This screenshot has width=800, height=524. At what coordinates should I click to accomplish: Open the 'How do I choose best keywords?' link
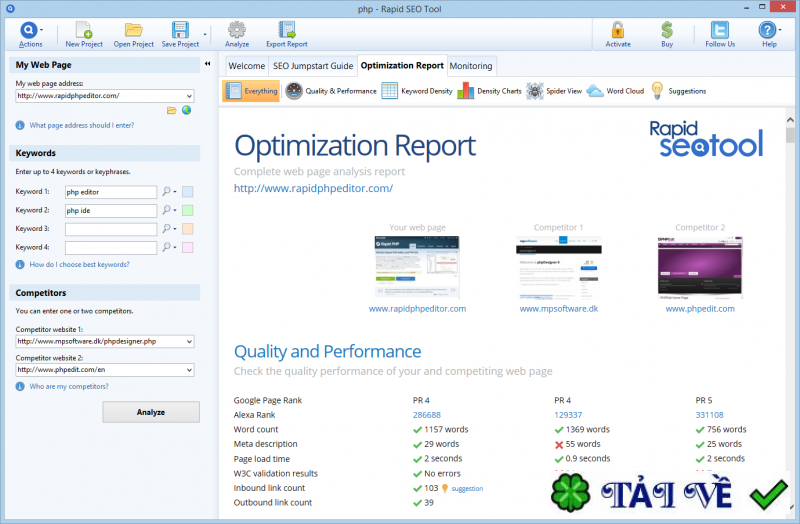coord(79,265)
